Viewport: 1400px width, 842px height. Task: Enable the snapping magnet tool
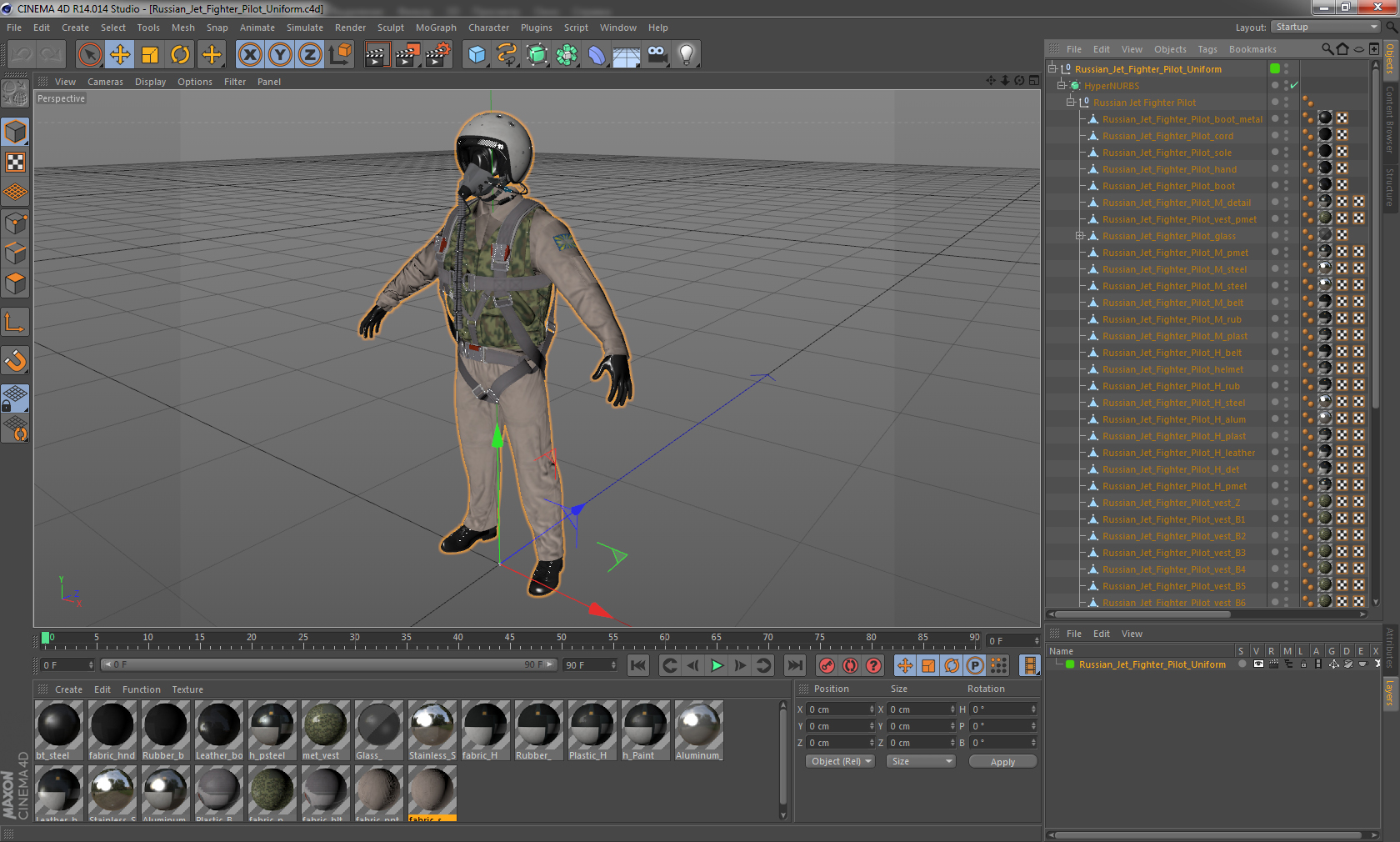(15, 360)
